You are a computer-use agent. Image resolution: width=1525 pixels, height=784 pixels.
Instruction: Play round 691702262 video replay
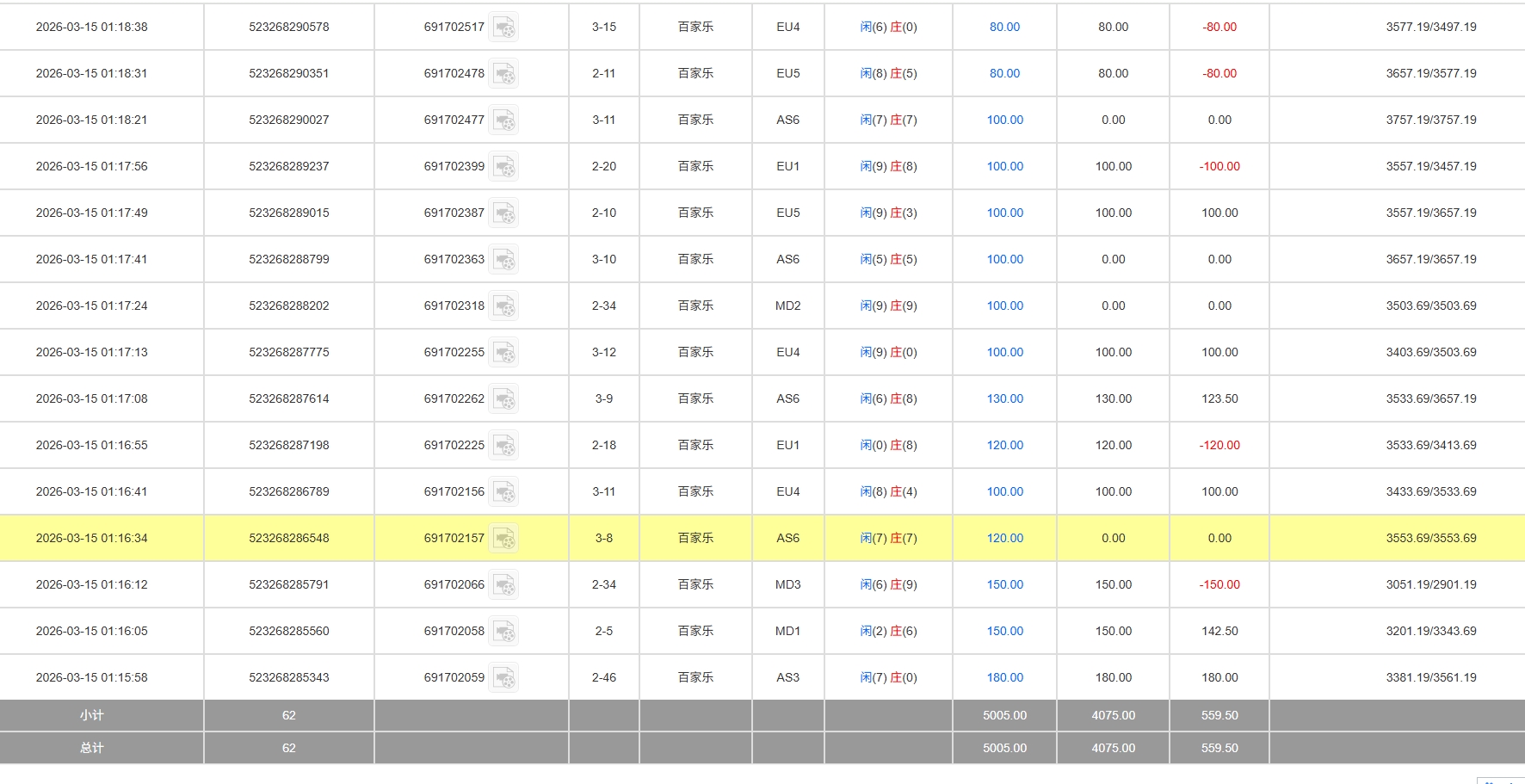pyautogui.click(x=504, y=399)
